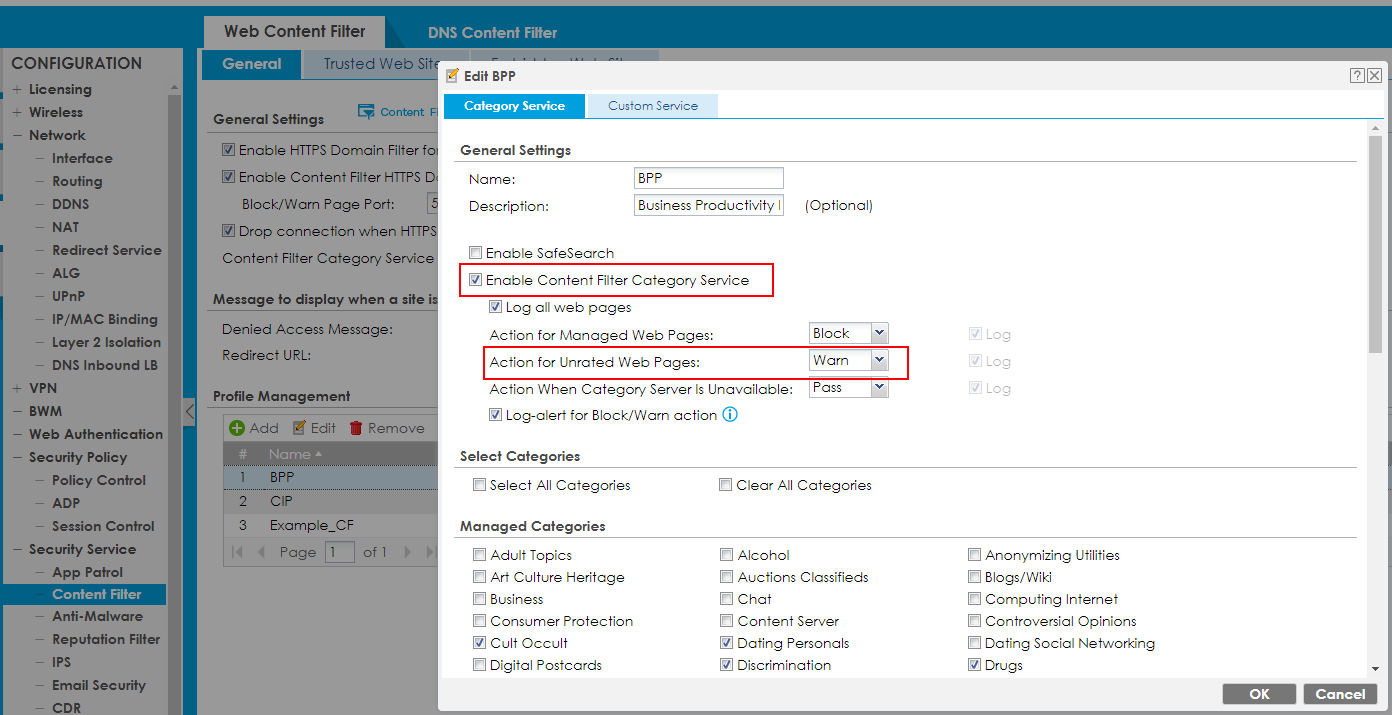Screen dimensions: 1392x715
Task: Check the Select All Categories checkbox
Action: [x=479, y=484]
